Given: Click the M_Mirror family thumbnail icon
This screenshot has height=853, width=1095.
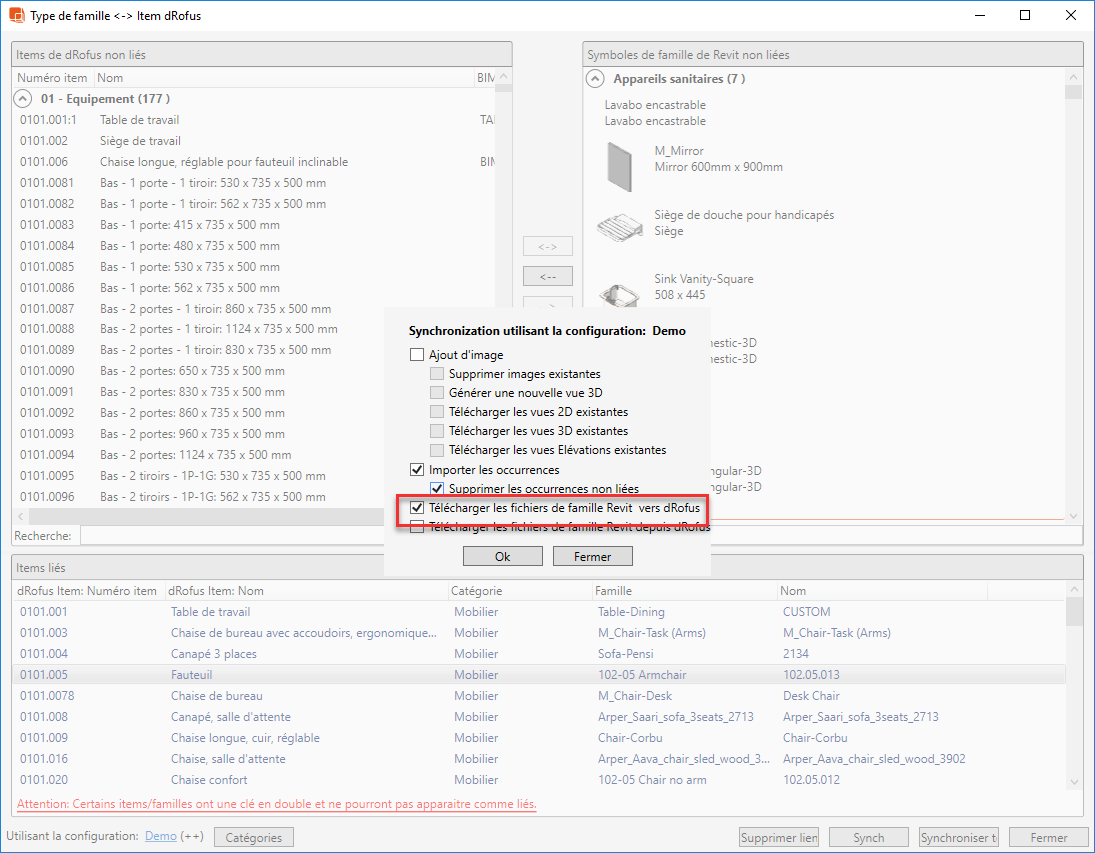Looking at the screenshot, I should [x=621, y=165].
